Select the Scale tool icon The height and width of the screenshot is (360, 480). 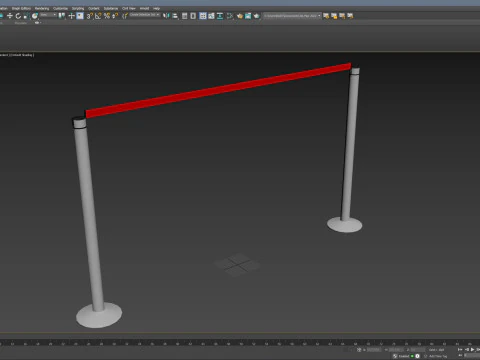[26, 16]
